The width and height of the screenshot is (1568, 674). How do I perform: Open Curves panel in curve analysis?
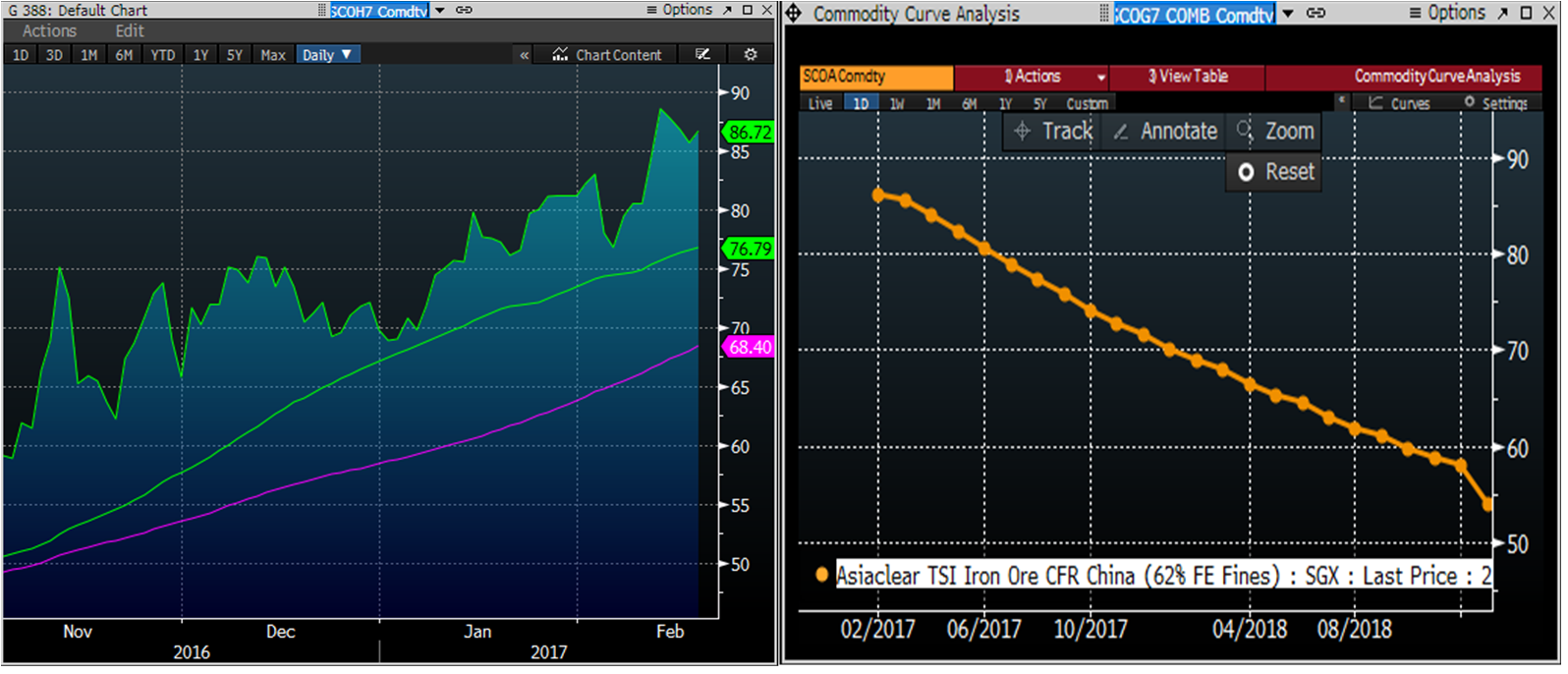click(1400, 103)
